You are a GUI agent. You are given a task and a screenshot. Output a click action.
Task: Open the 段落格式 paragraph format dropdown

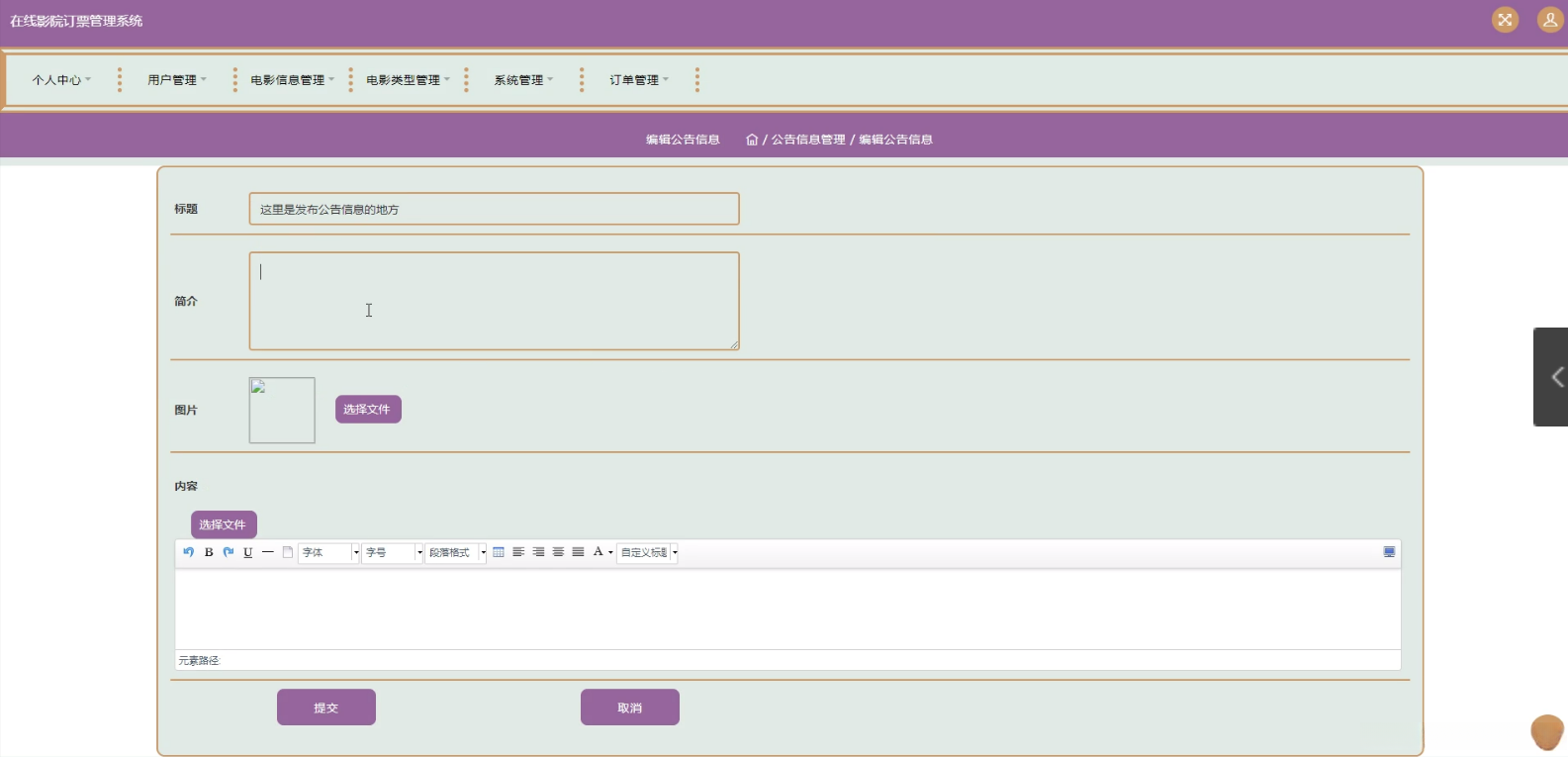(x=456, y=552)
